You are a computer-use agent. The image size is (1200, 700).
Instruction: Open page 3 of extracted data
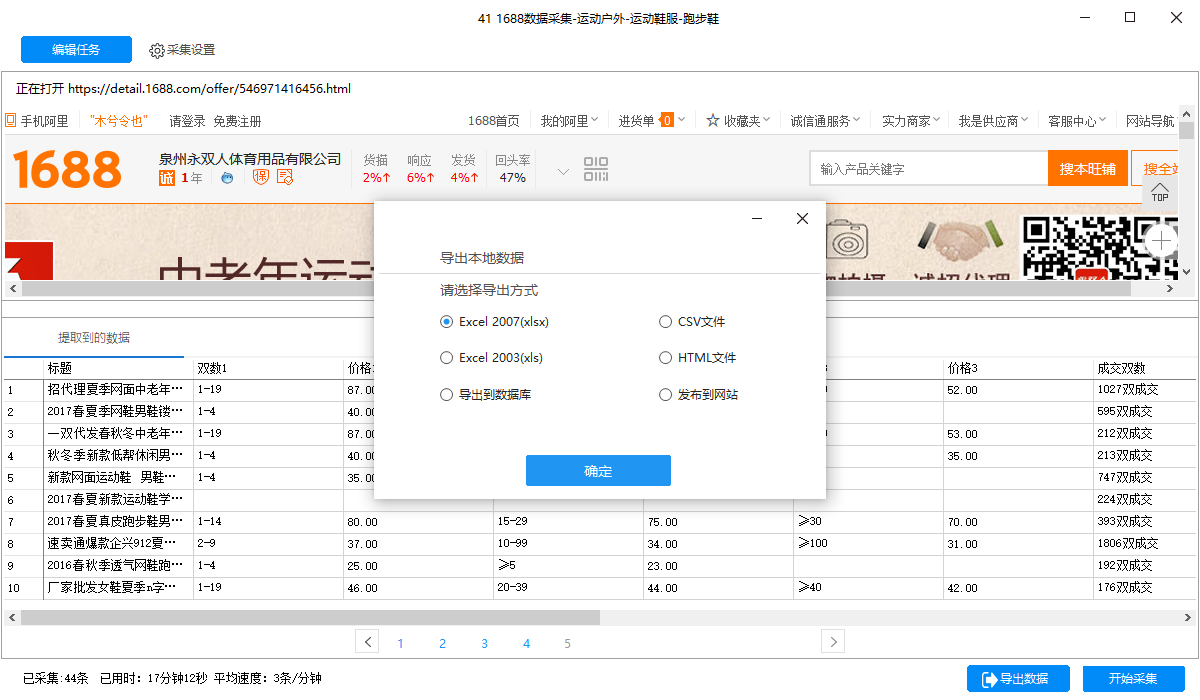point(484,643)
